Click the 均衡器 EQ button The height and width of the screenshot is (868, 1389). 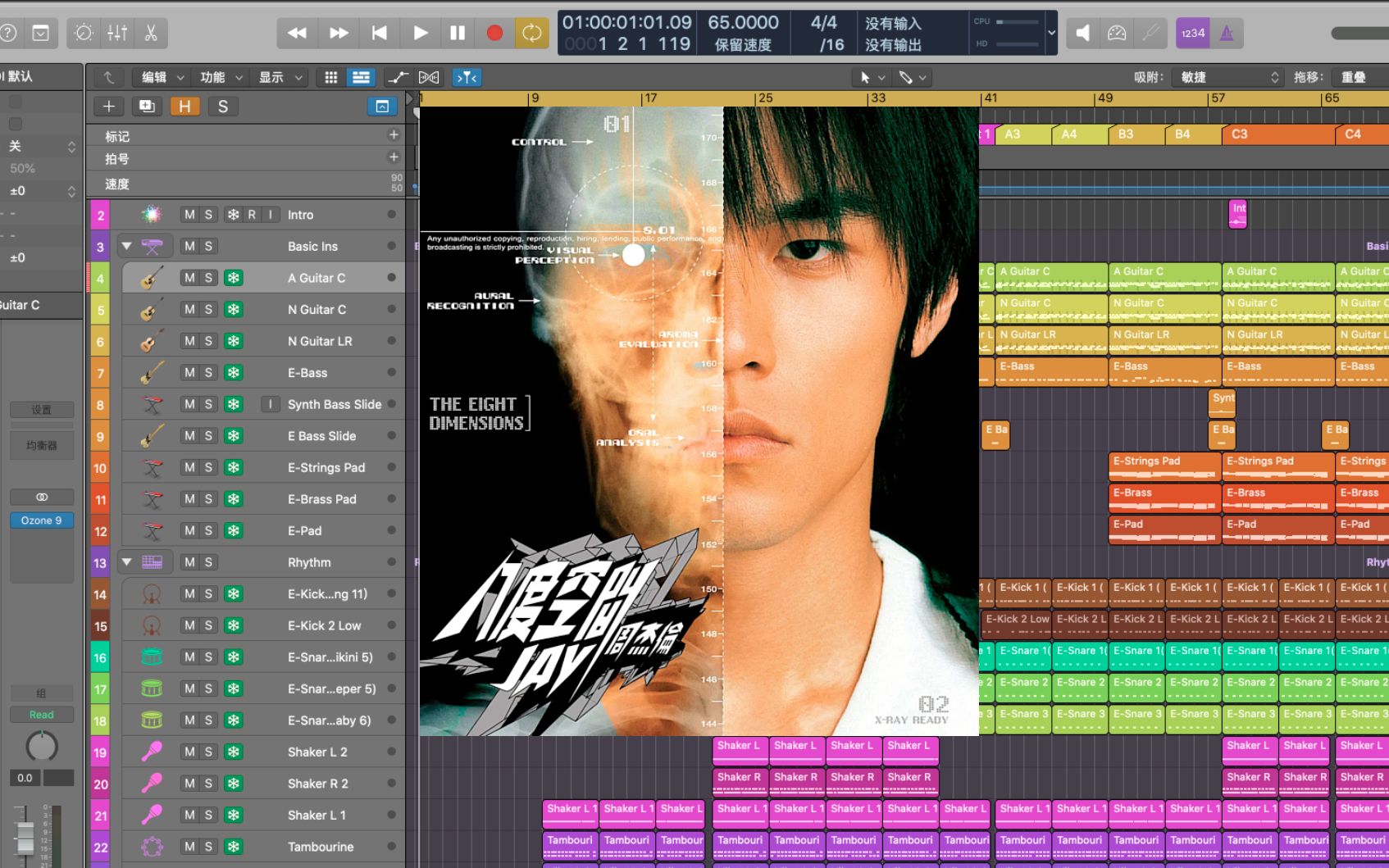point(42,446)
